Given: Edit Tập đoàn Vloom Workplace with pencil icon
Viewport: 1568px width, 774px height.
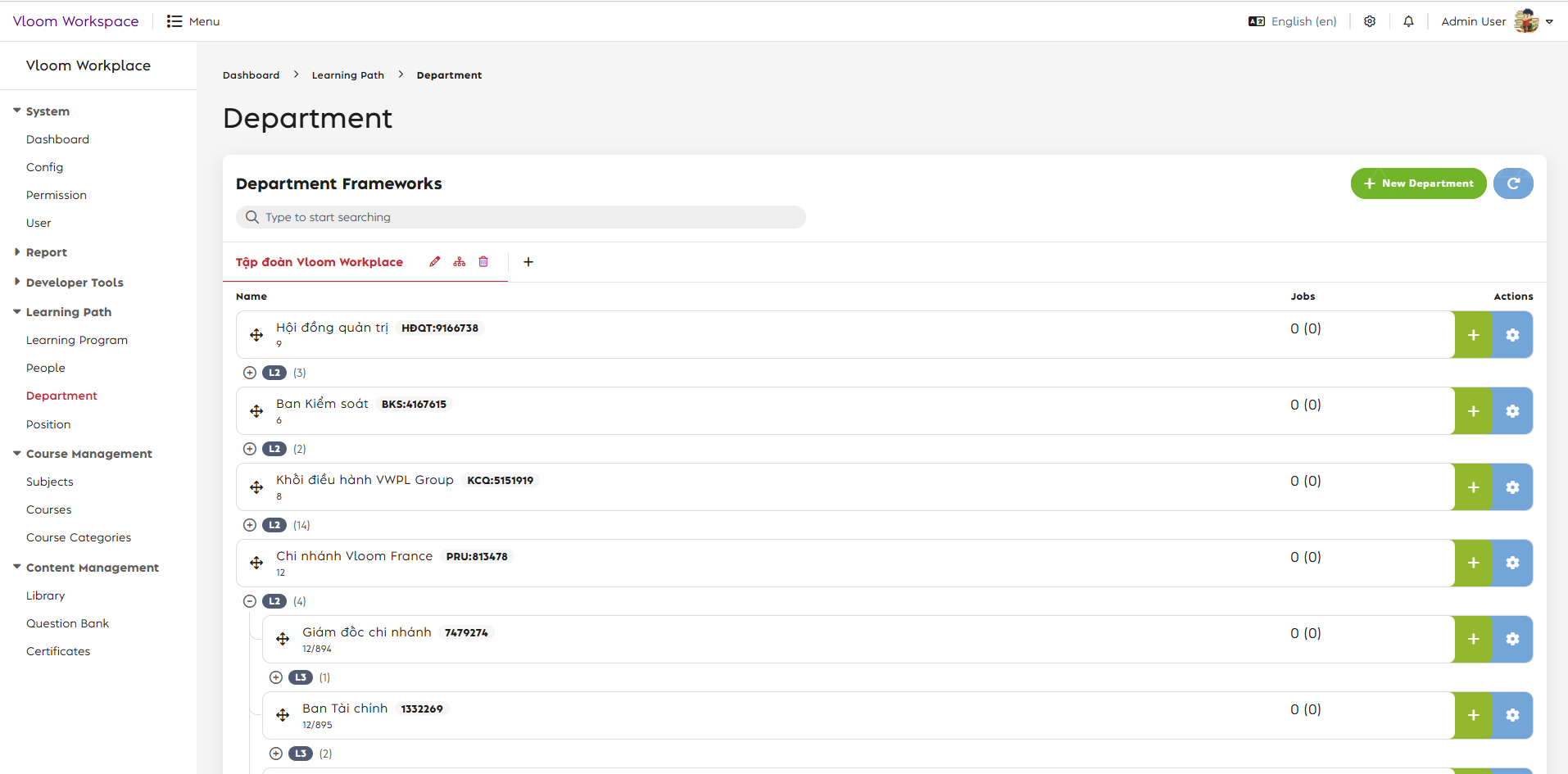Looking at the screenshot, I should (x=435, y=262).
